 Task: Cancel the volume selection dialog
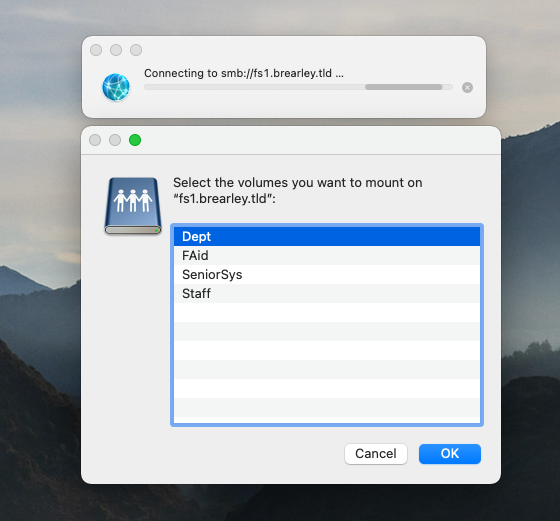point(376,454)
